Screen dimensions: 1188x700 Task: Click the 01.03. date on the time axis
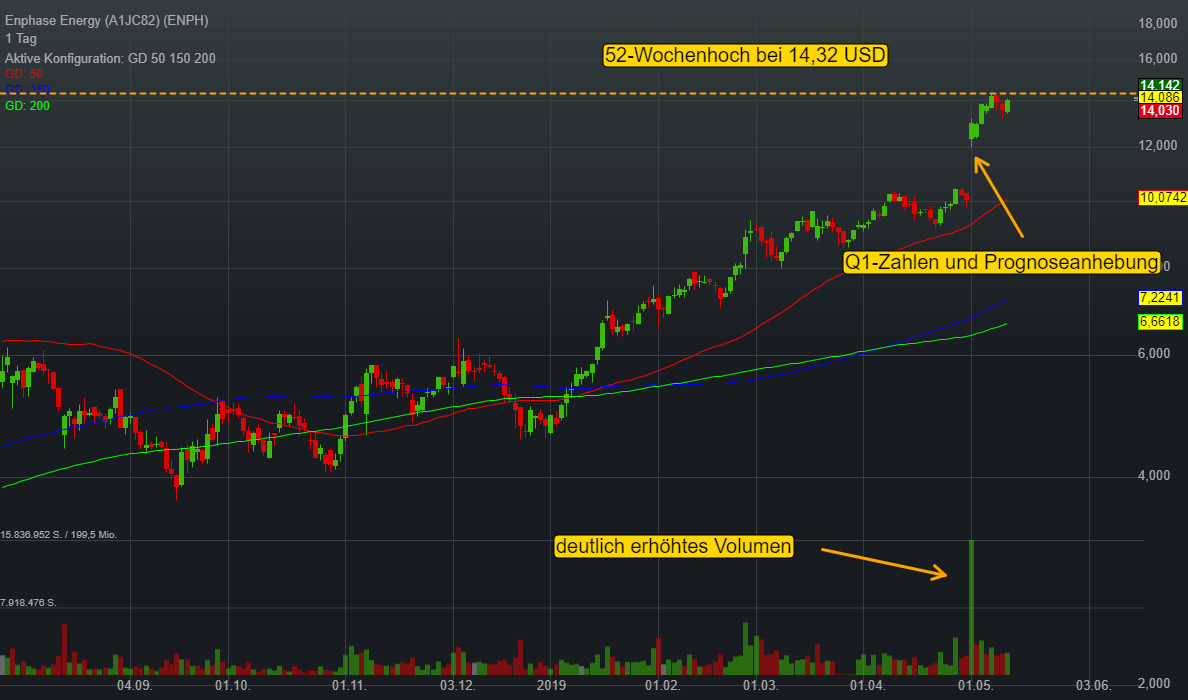click(760, 686)
